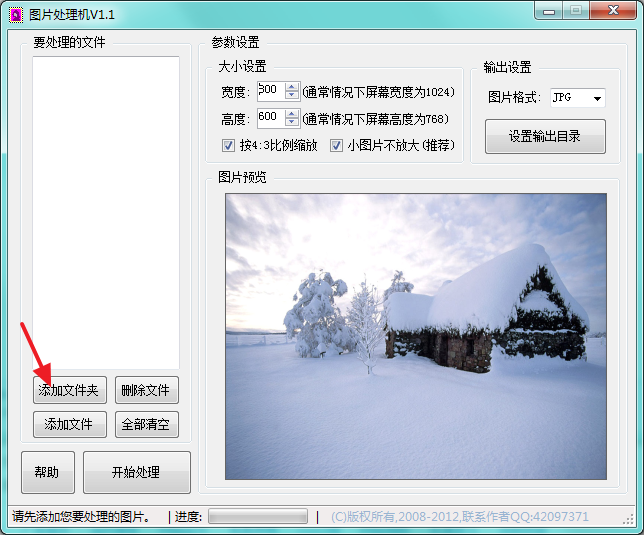Viewport: 644px width, 535px height.
Task: Decrease 宽度 with the down spinner arrow
Action: point(292,96)
